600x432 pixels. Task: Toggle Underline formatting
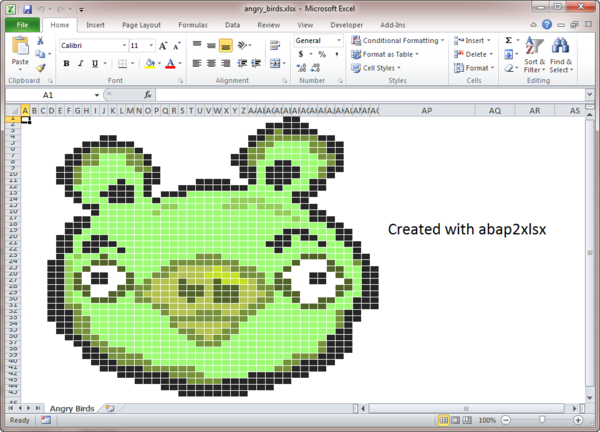(x=95, y=63)
